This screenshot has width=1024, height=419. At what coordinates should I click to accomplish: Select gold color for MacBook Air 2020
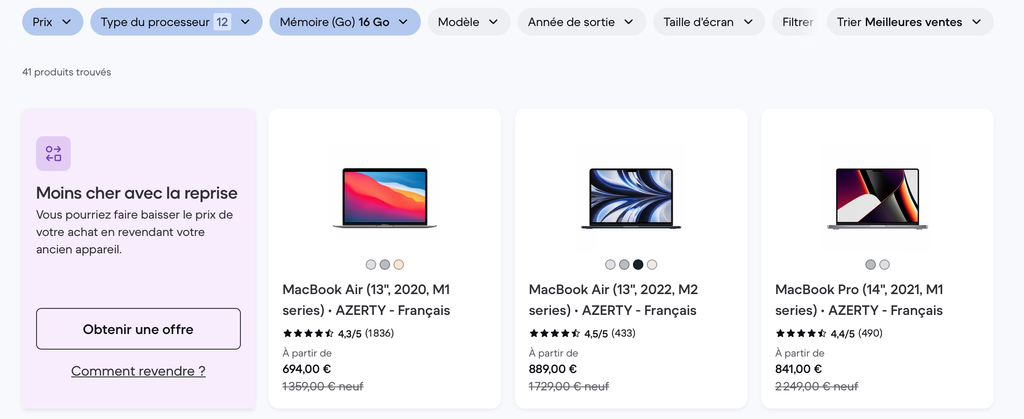(399, 264)
